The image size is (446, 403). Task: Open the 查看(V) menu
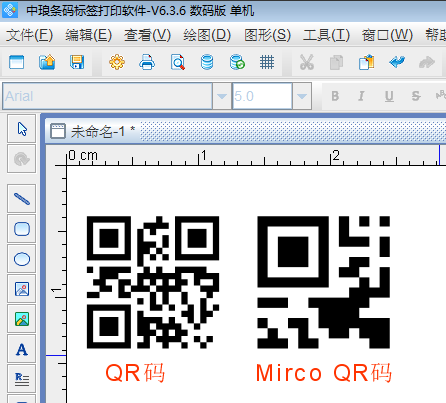pos(147,35)
